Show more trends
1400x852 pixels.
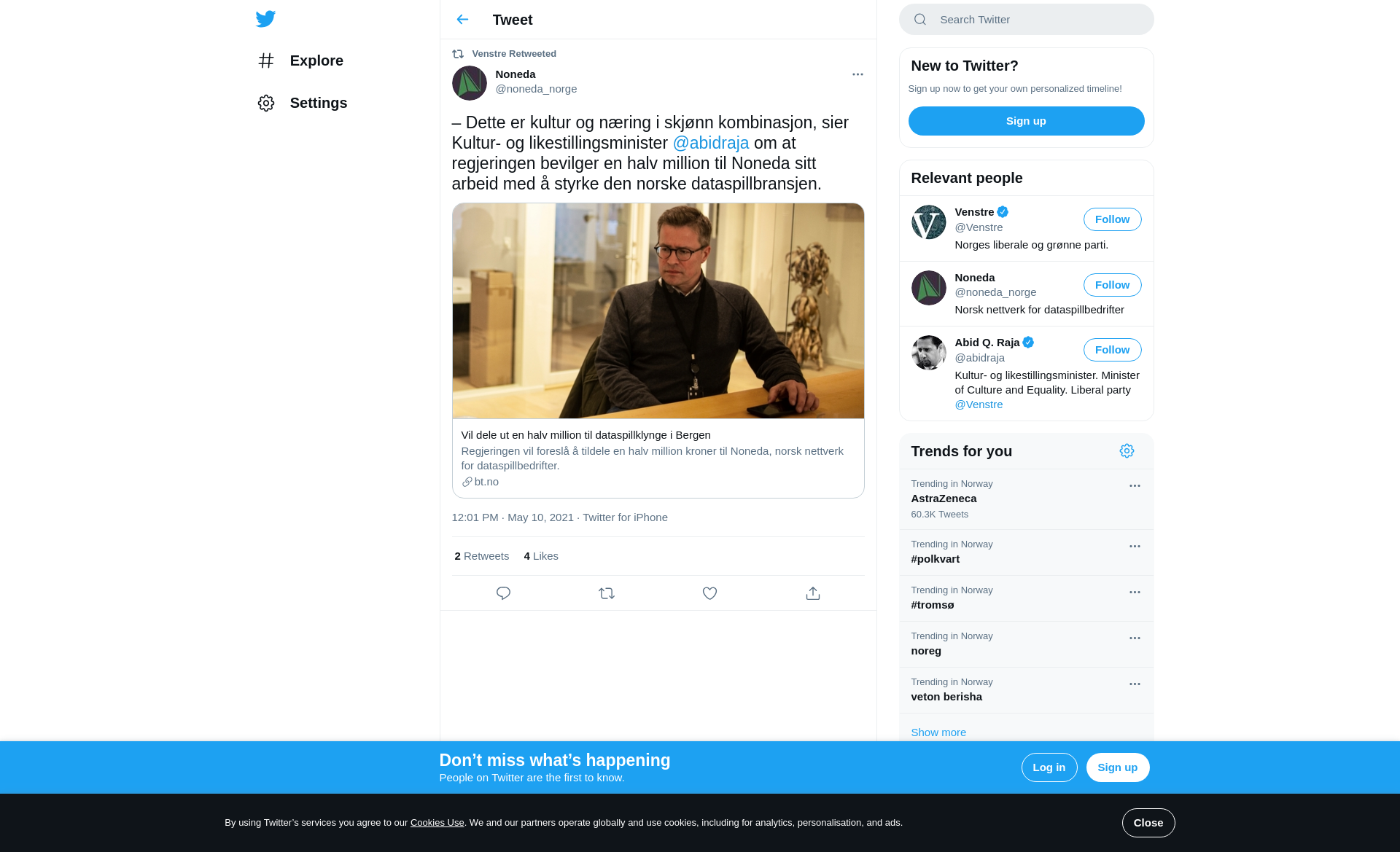click(938, 732)
